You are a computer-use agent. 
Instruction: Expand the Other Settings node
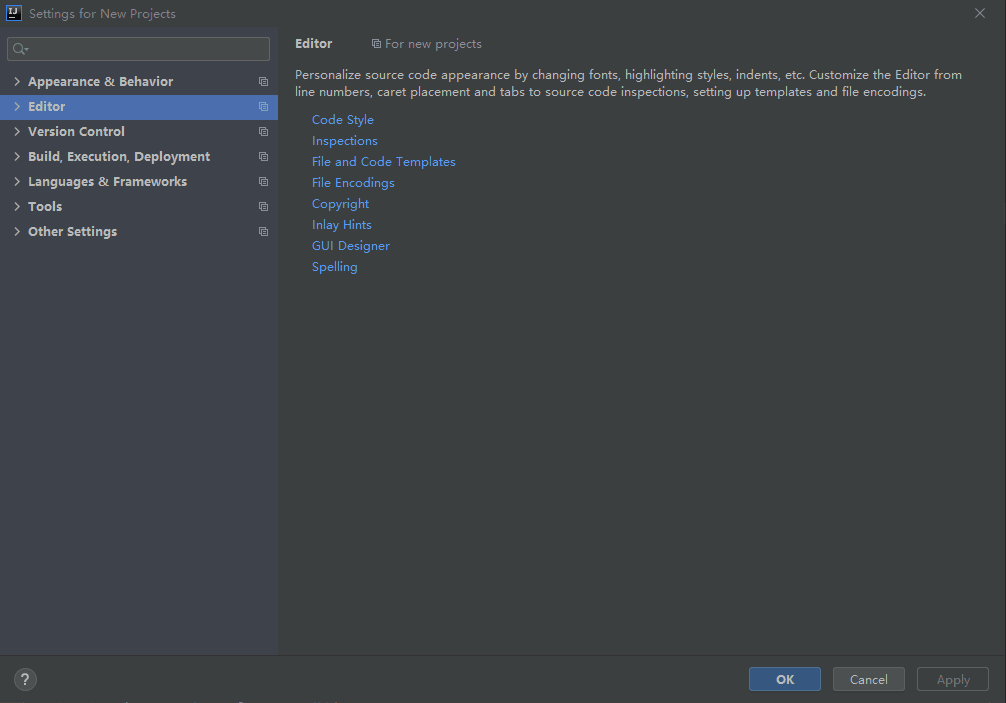[17, 232]
